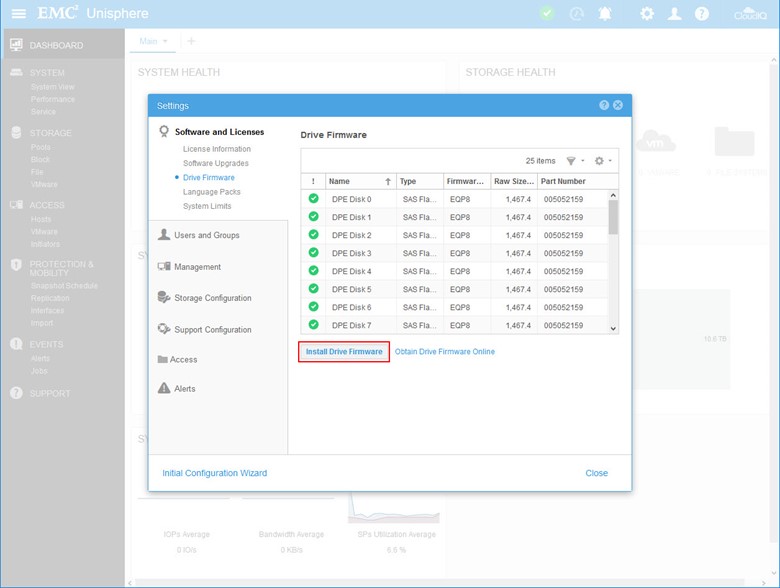The image size is (780, 588).
Task: Click the STORAGE sidebar database icon
Action: 16,132
